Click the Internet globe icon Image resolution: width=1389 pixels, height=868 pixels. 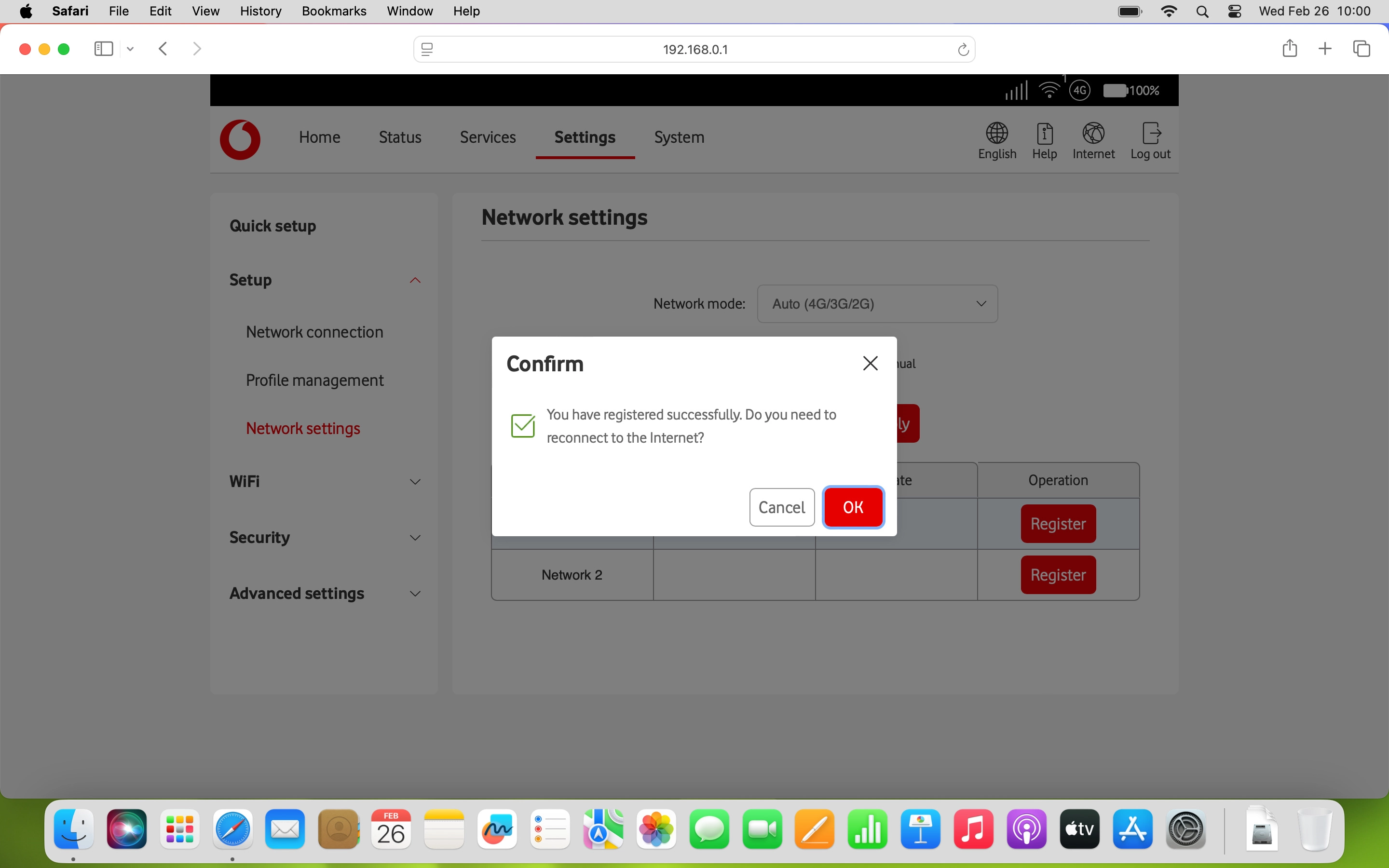(x=1093, y=133)
